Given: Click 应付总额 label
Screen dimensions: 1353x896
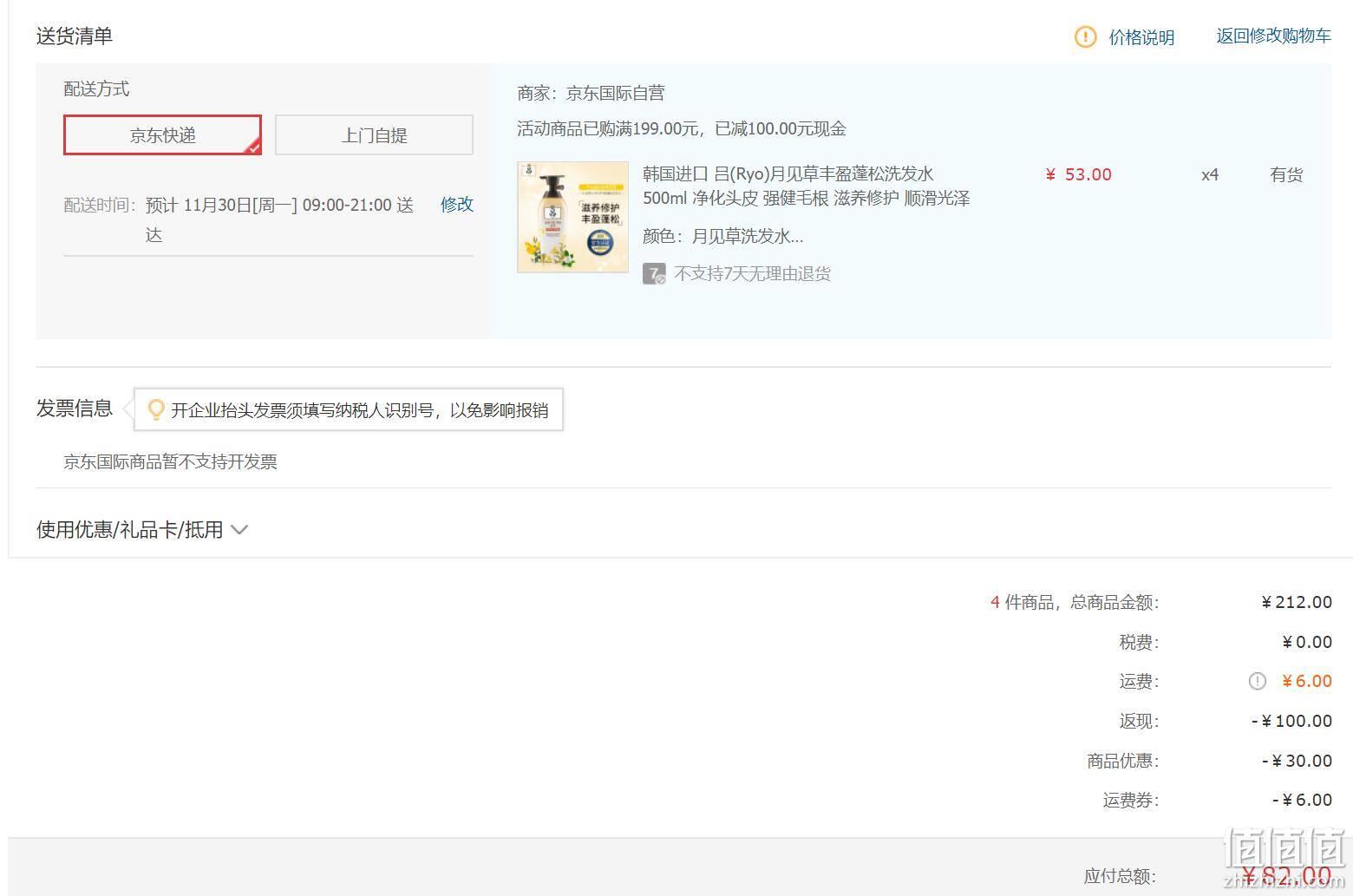Looking at the screenshot, I should pos(1121,876).
